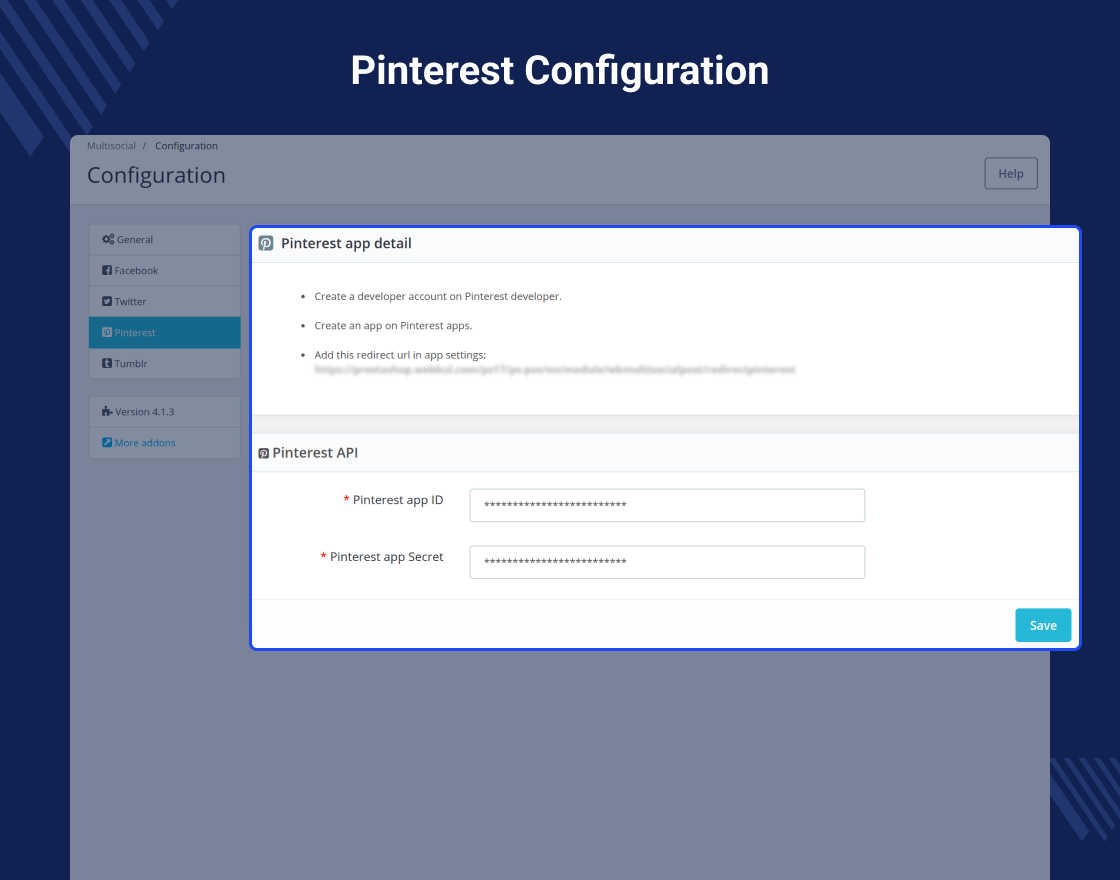Select the Twitter tab in sidebar
1120x880 pixels.
(x=164, y=301)
